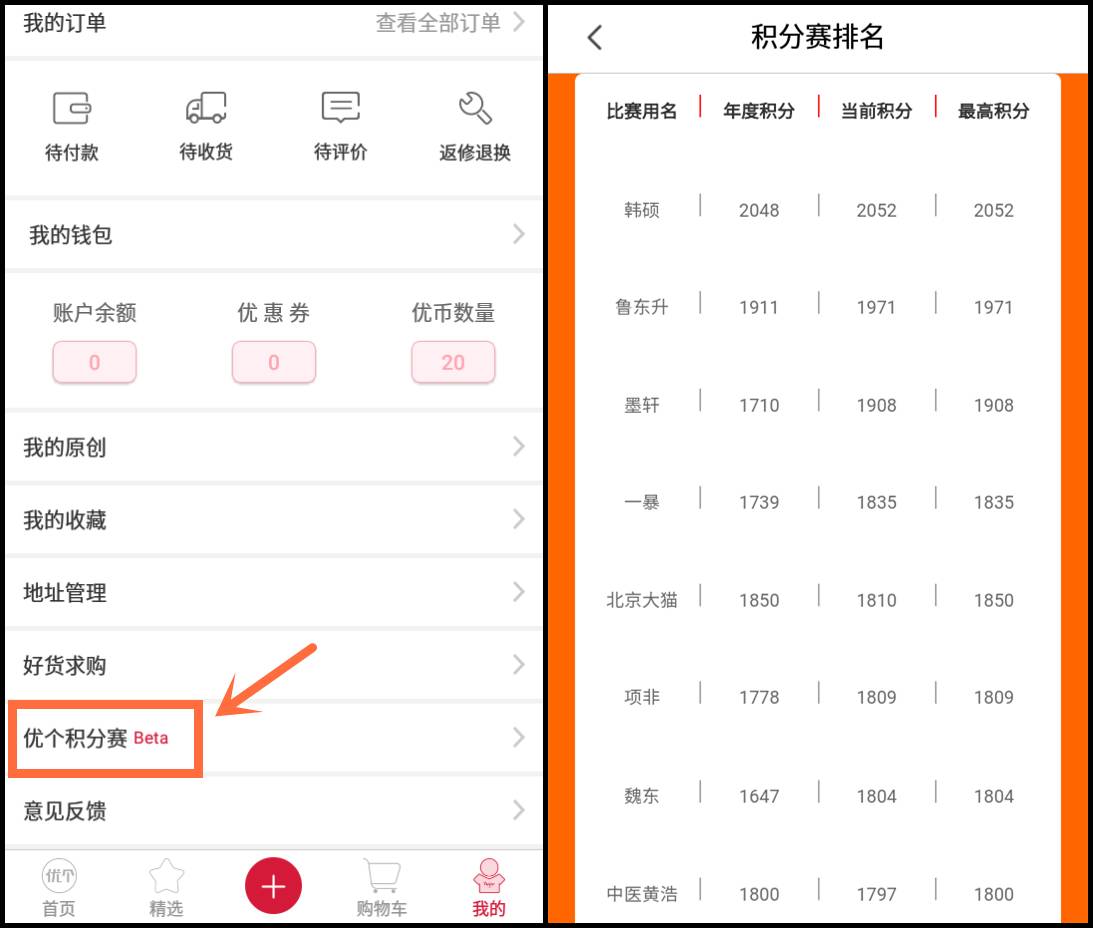Open the featured star tab
1093x928 pixels.
click(x=166, y=887)
